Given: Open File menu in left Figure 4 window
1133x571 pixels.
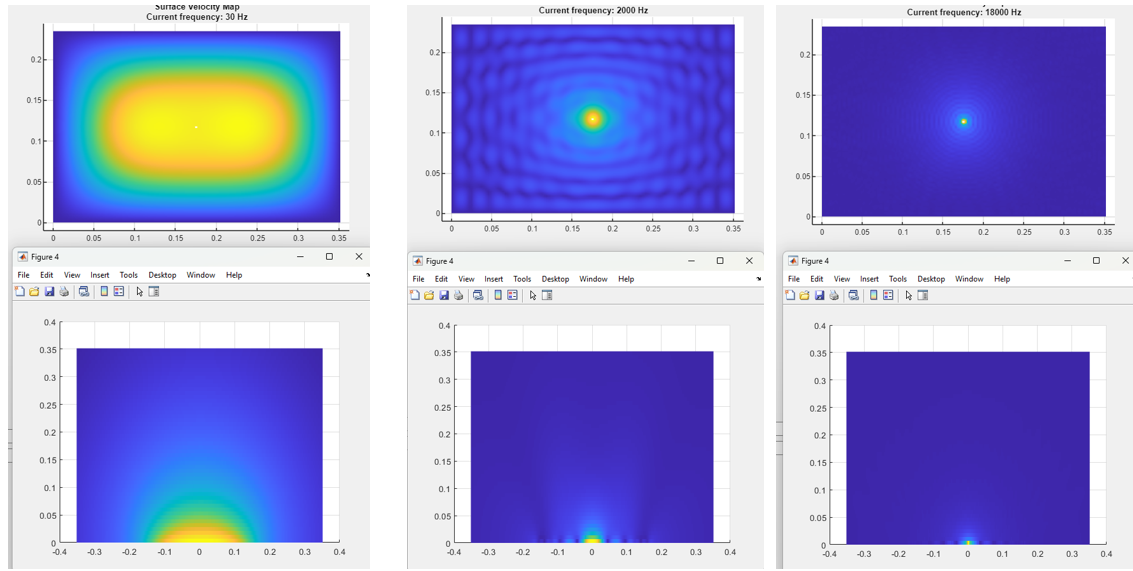Looking at the screenshot, I should (x=23, y=275).
